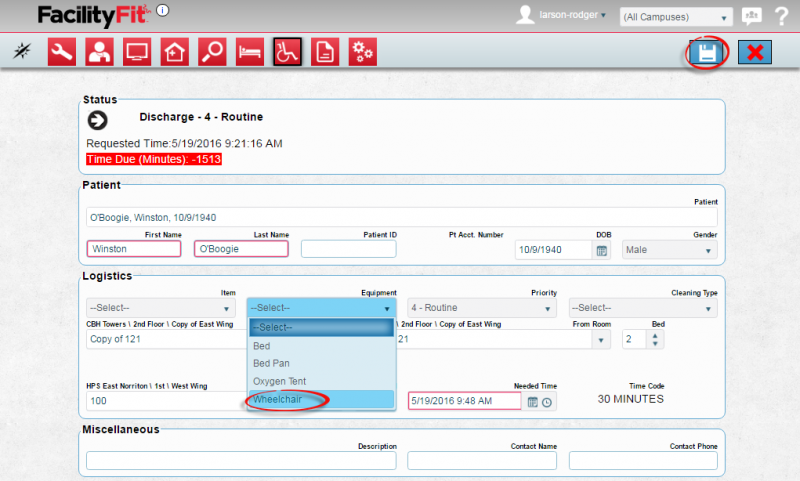The image size is (800, 481).
Task: Click the monitor screen toolbar icon
Action: (x=137, y=52)
